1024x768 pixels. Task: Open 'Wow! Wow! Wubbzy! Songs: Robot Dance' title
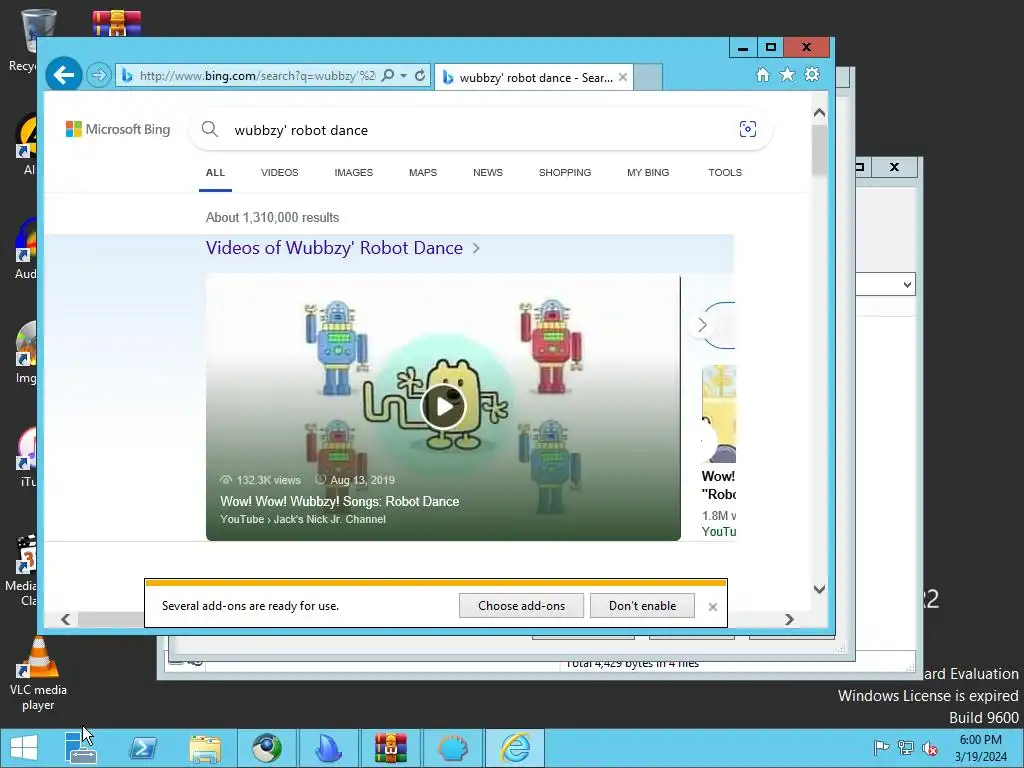(x=340, y=502)
